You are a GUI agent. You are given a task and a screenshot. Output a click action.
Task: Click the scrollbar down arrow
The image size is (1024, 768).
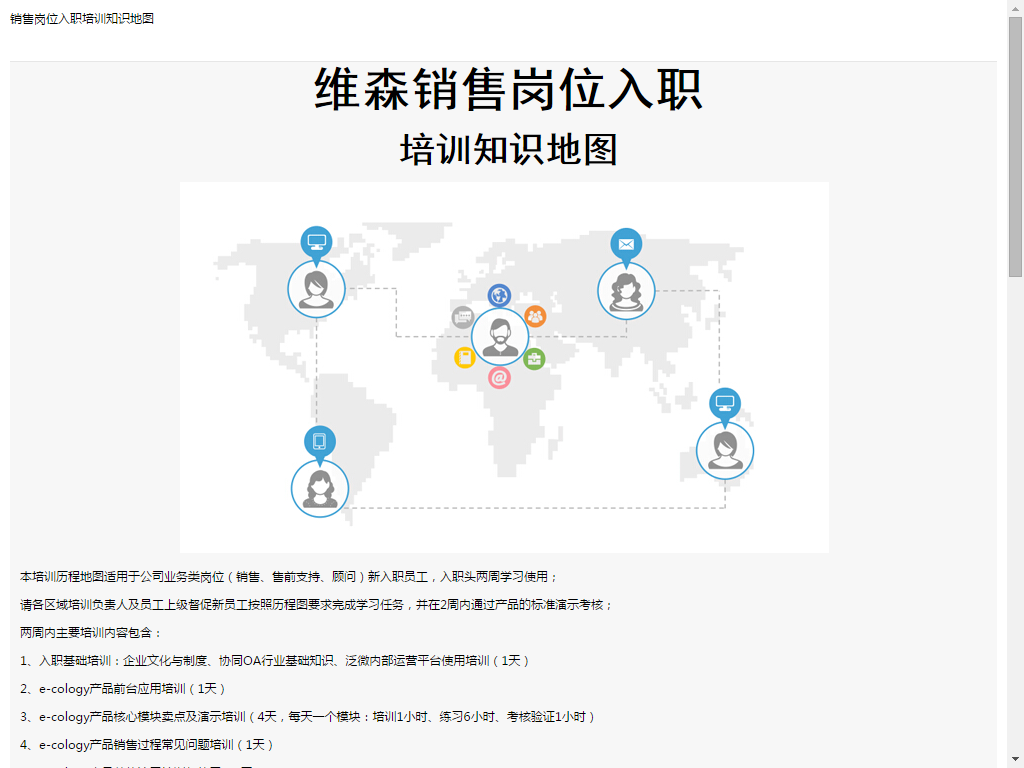tap(1015, 759)
